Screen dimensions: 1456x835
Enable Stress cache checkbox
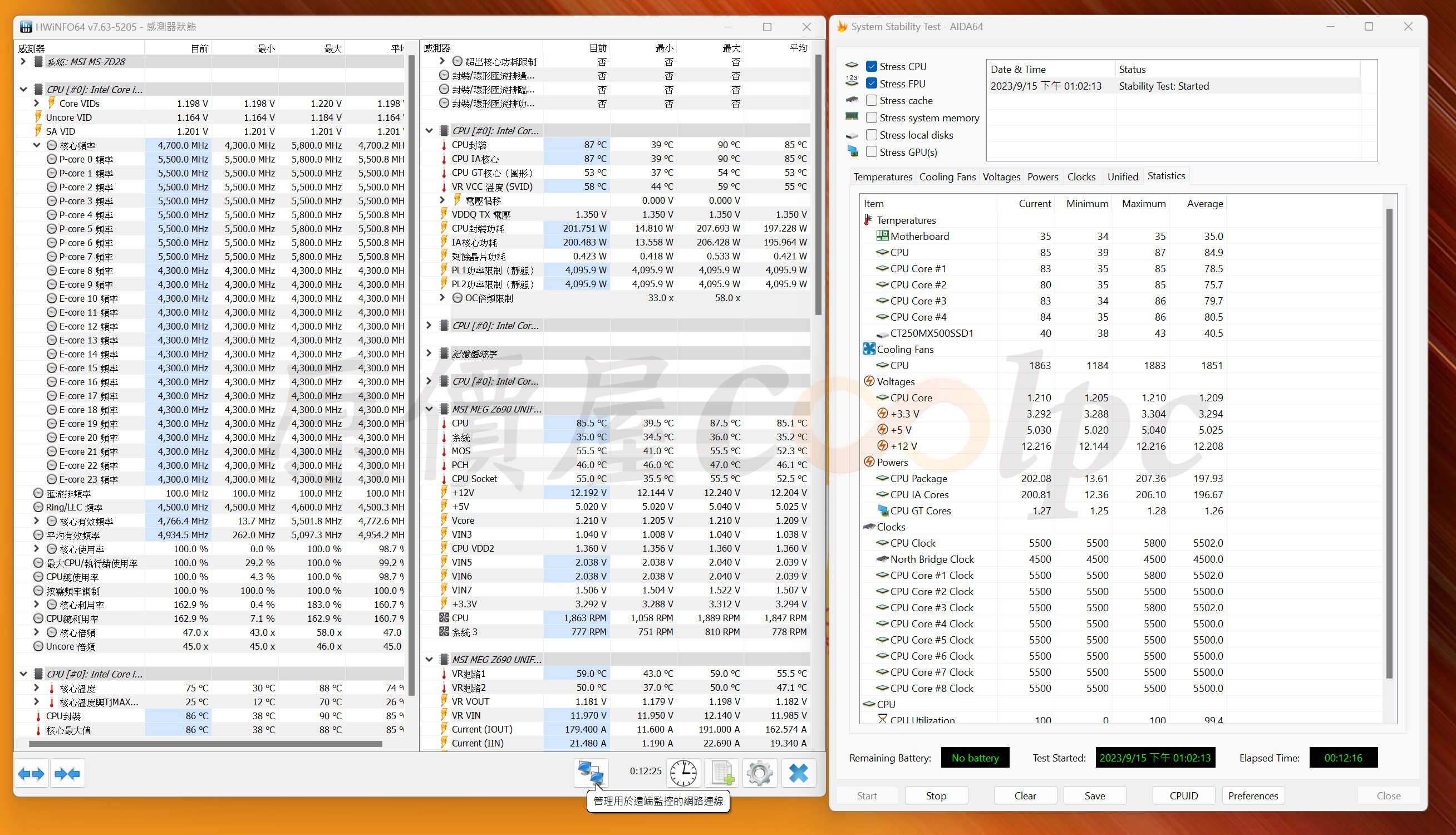pyautogui.click(x=871, y=100)
